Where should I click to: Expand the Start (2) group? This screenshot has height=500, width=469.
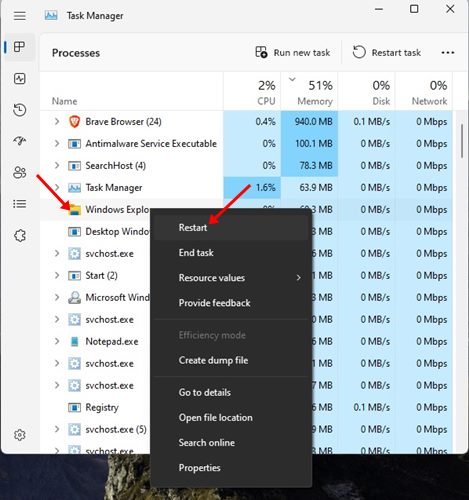click(x=57, y=276)
